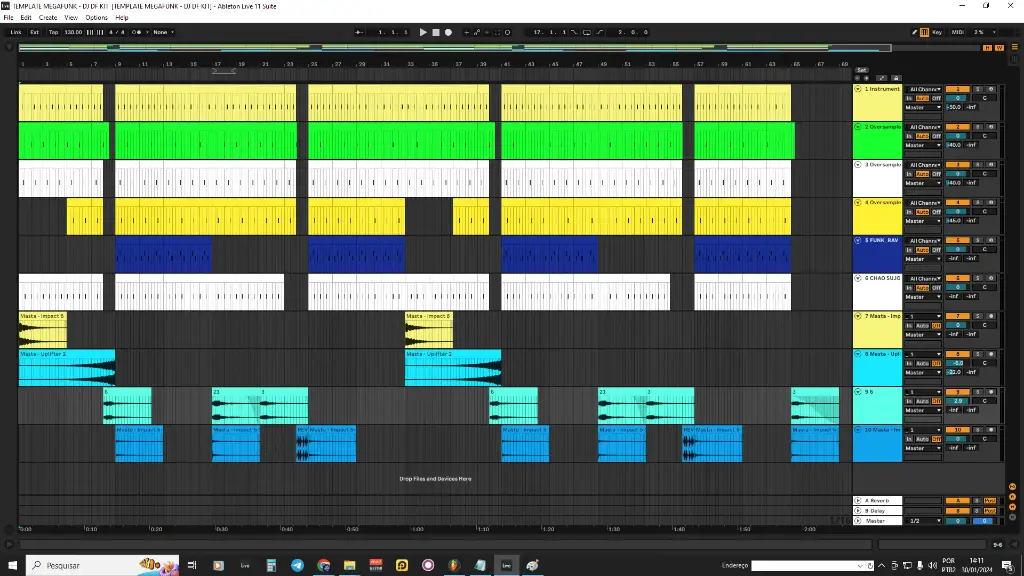The image size is (1024, 576).
Task: Toggle the orange H height button
Action: pos(987,48)
